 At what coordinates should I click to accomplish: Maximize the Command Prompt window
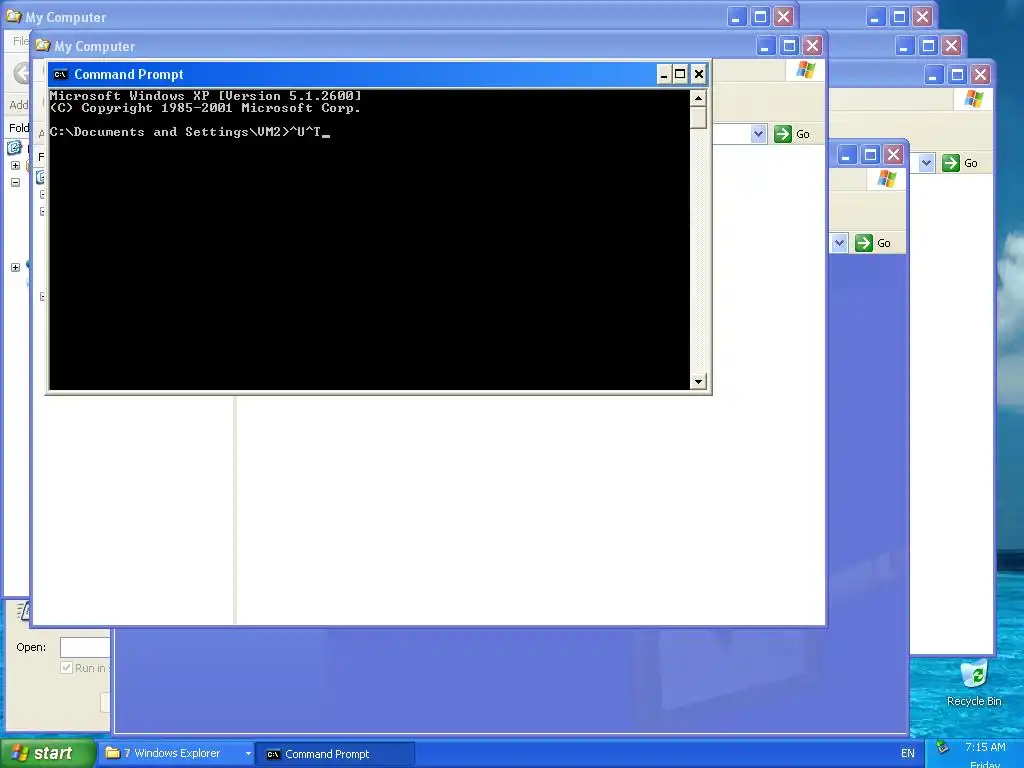(x=680, y=74)
